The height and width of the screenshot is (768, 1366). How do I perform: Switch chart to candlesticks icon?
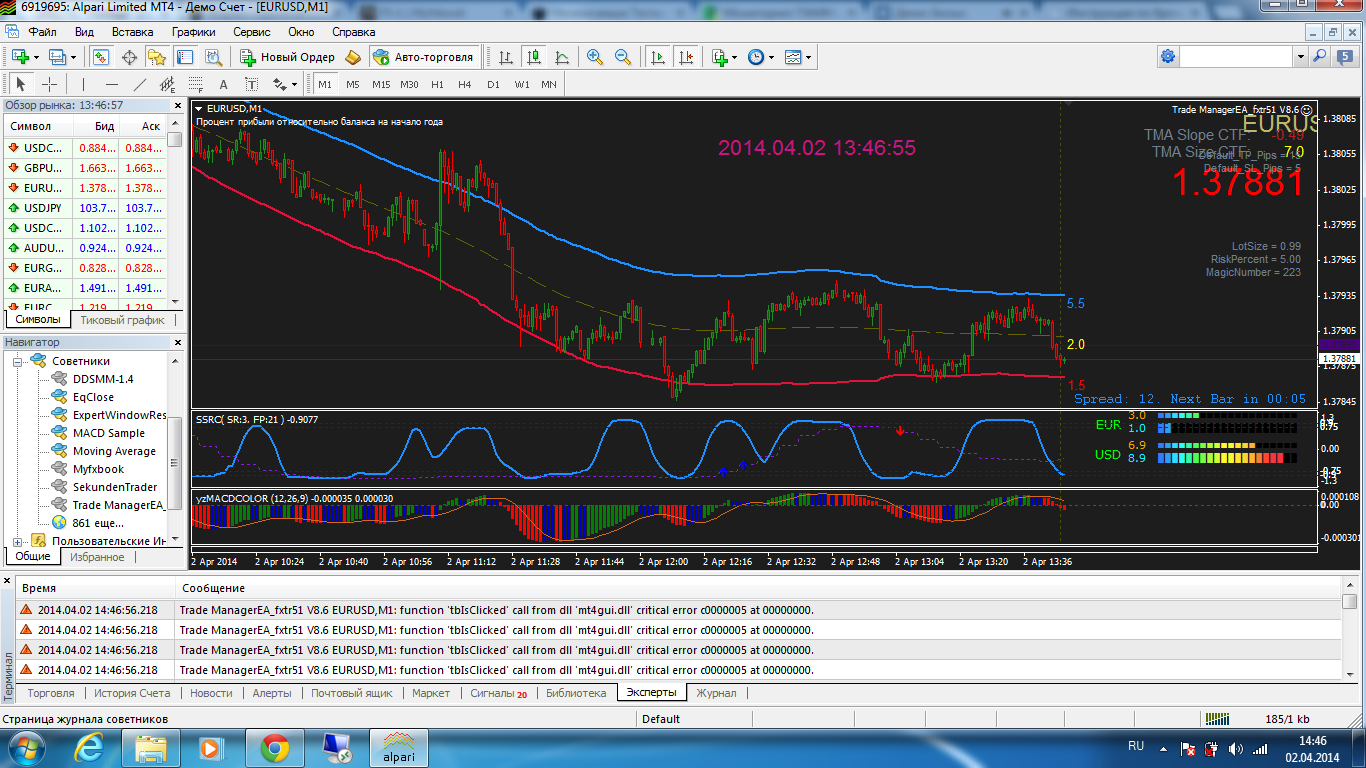(x=534, y=57)
